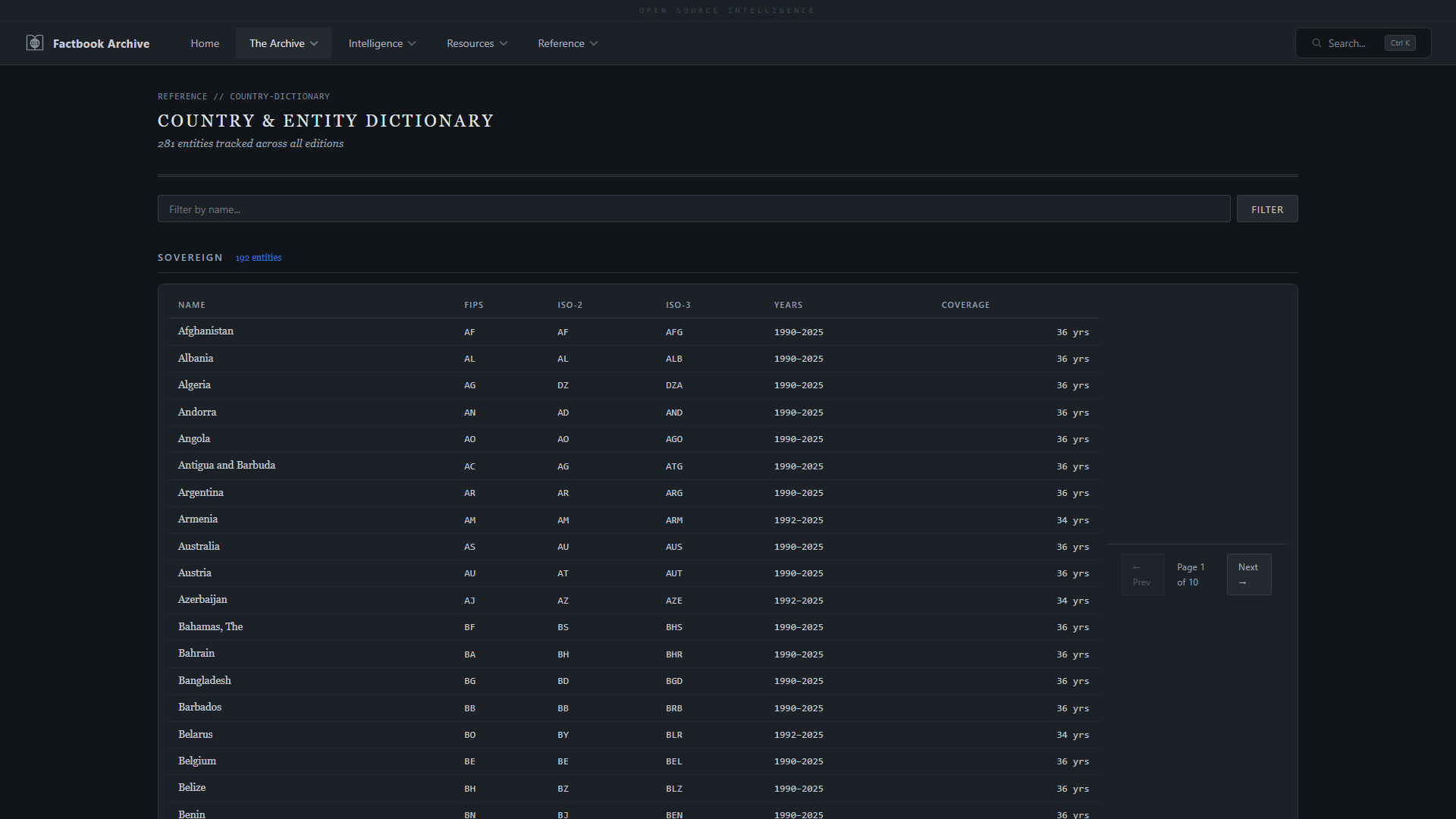1456x819 pixels.
Task: Open the Reference navigation dropdown
Action: click(x=567, y=43)
